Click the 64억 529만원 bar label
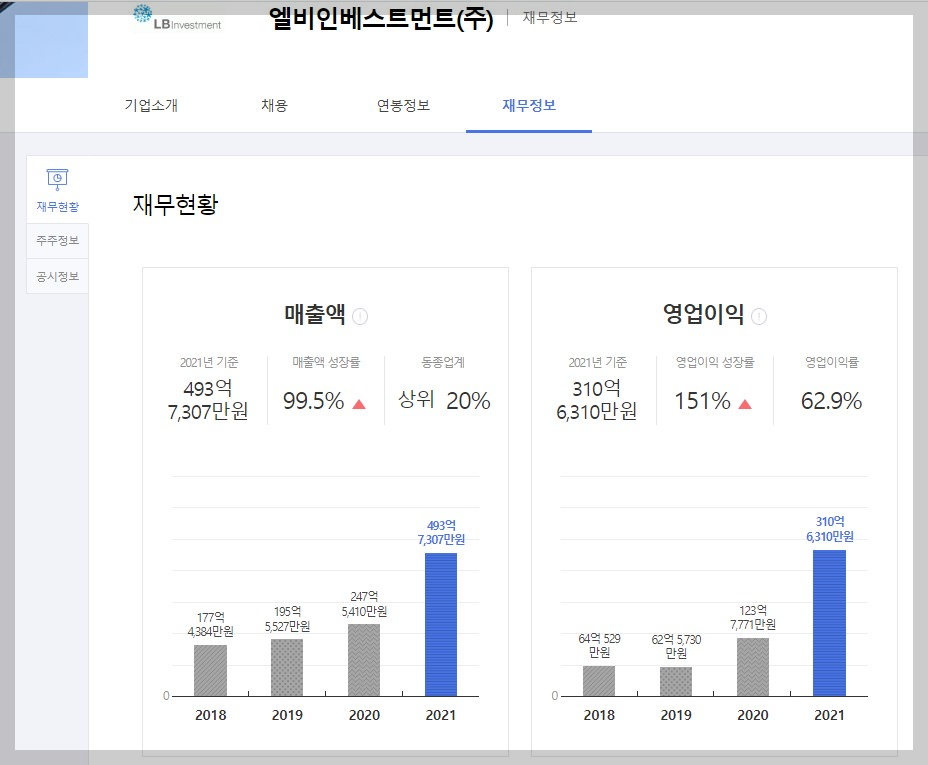This screenshot has height=765, width=928. [599, 645]
